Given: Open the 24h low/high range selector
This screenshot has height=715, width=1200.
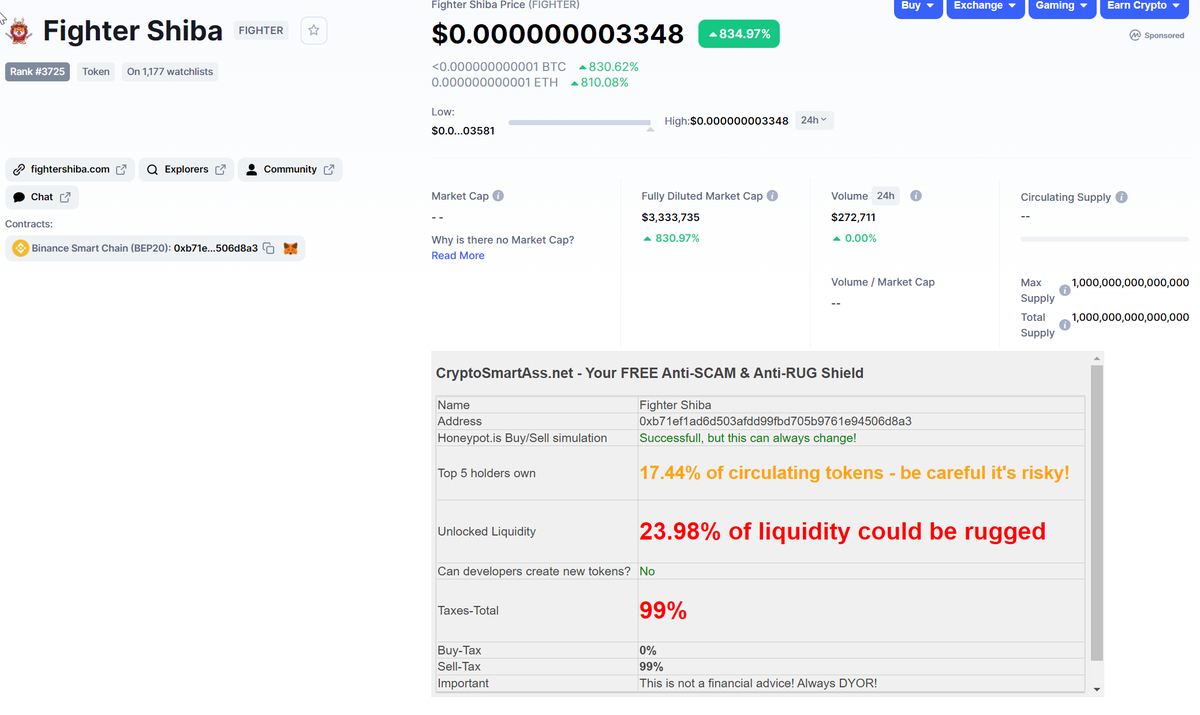Looking at the screenshot, I should tap(814, 120).
